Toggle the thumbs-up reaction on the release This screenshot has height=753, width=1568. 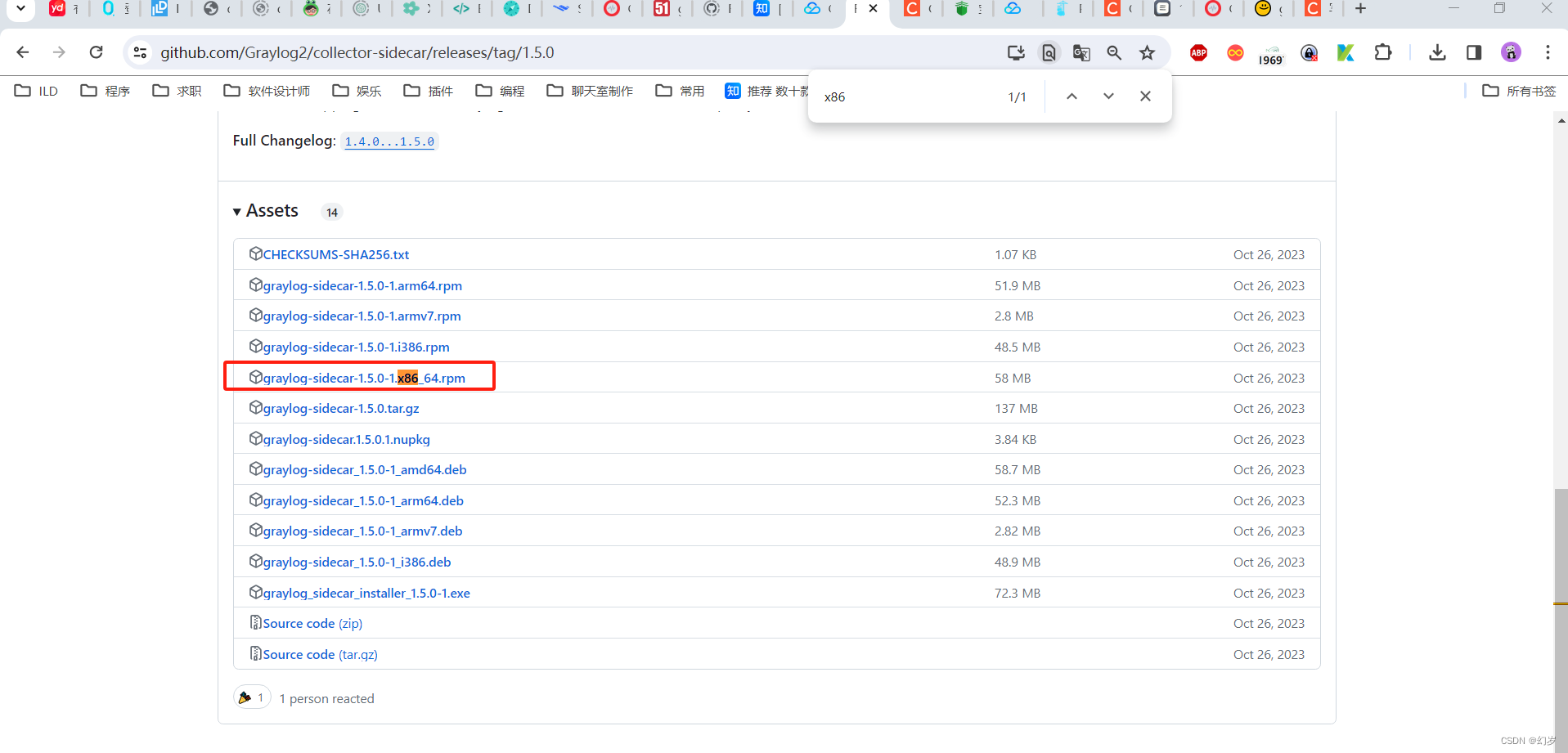(x=251, y=696)
